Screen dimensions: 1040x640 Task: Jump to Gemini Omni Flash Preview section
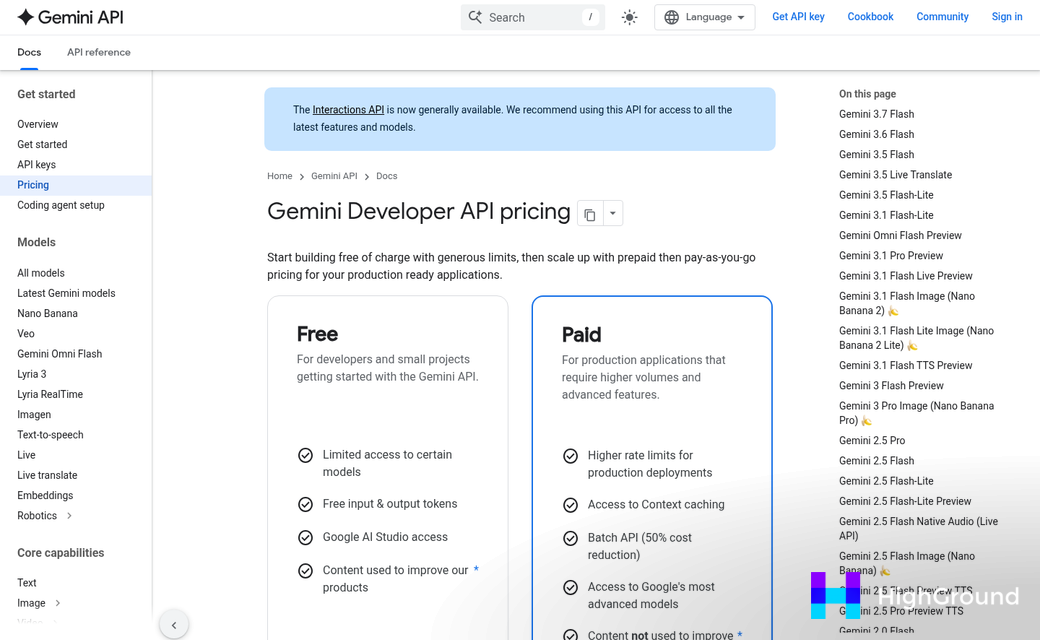(x=900, y=235)
